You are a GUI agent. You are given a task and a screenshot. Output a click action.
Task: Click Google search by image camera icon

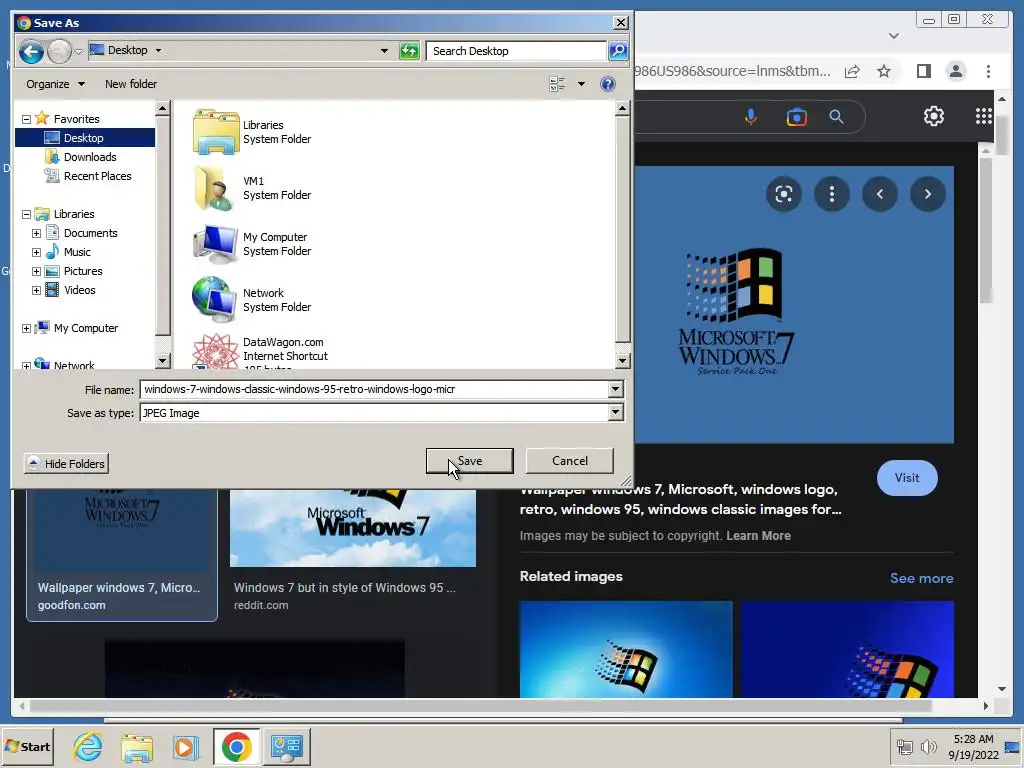pyautogui.click(x=796, y=117)
